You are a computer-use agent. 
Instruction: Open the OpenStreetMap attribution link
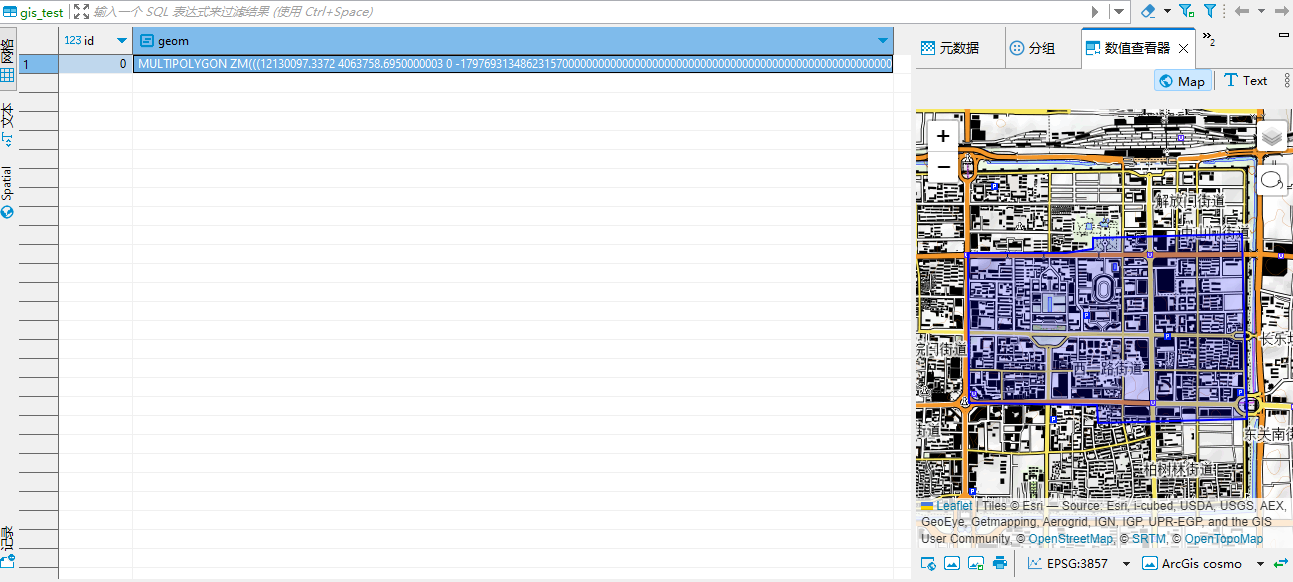coord(1070,539)
